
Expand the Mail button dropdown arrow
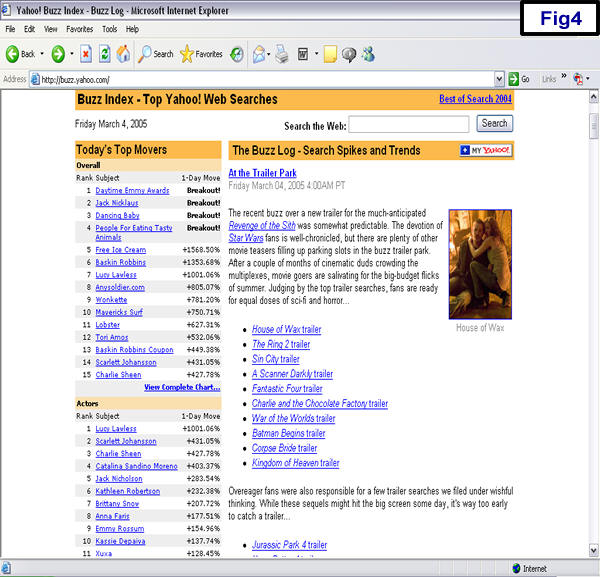pyautogui.click(x=269, y=54)
